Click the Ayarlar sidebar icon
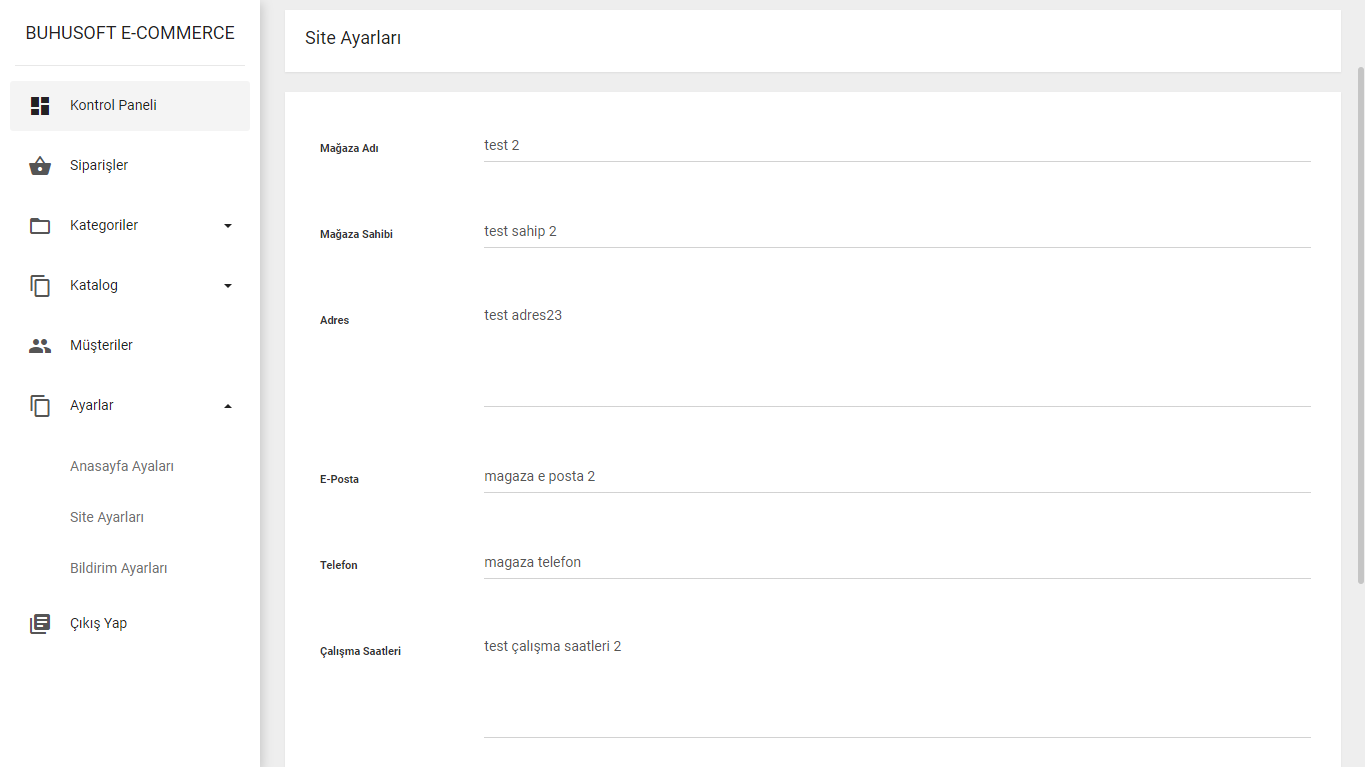The height and width of the screenshot is (767, 1365). [x=40, y=406]
